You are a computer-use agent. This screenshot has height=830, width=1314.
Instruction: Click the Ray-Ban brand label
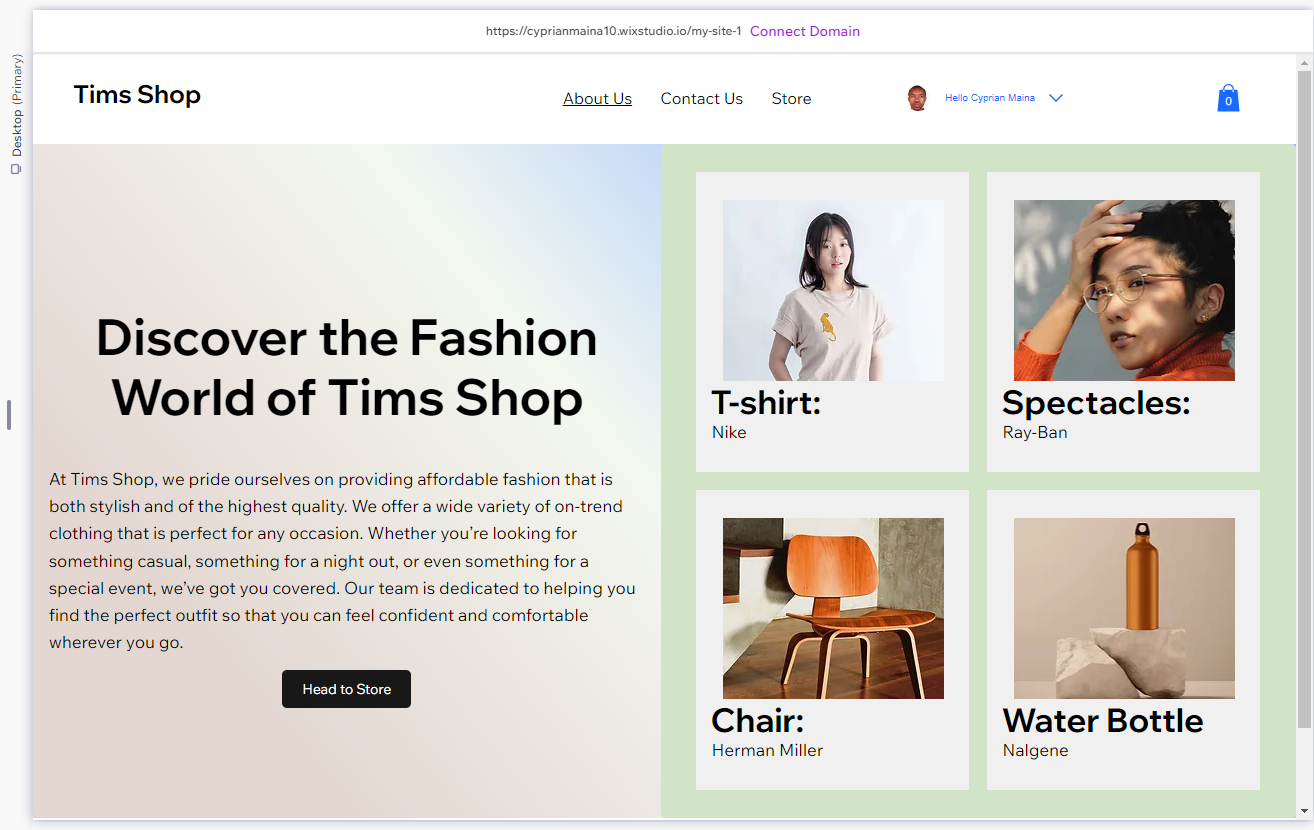[1035, 432]
